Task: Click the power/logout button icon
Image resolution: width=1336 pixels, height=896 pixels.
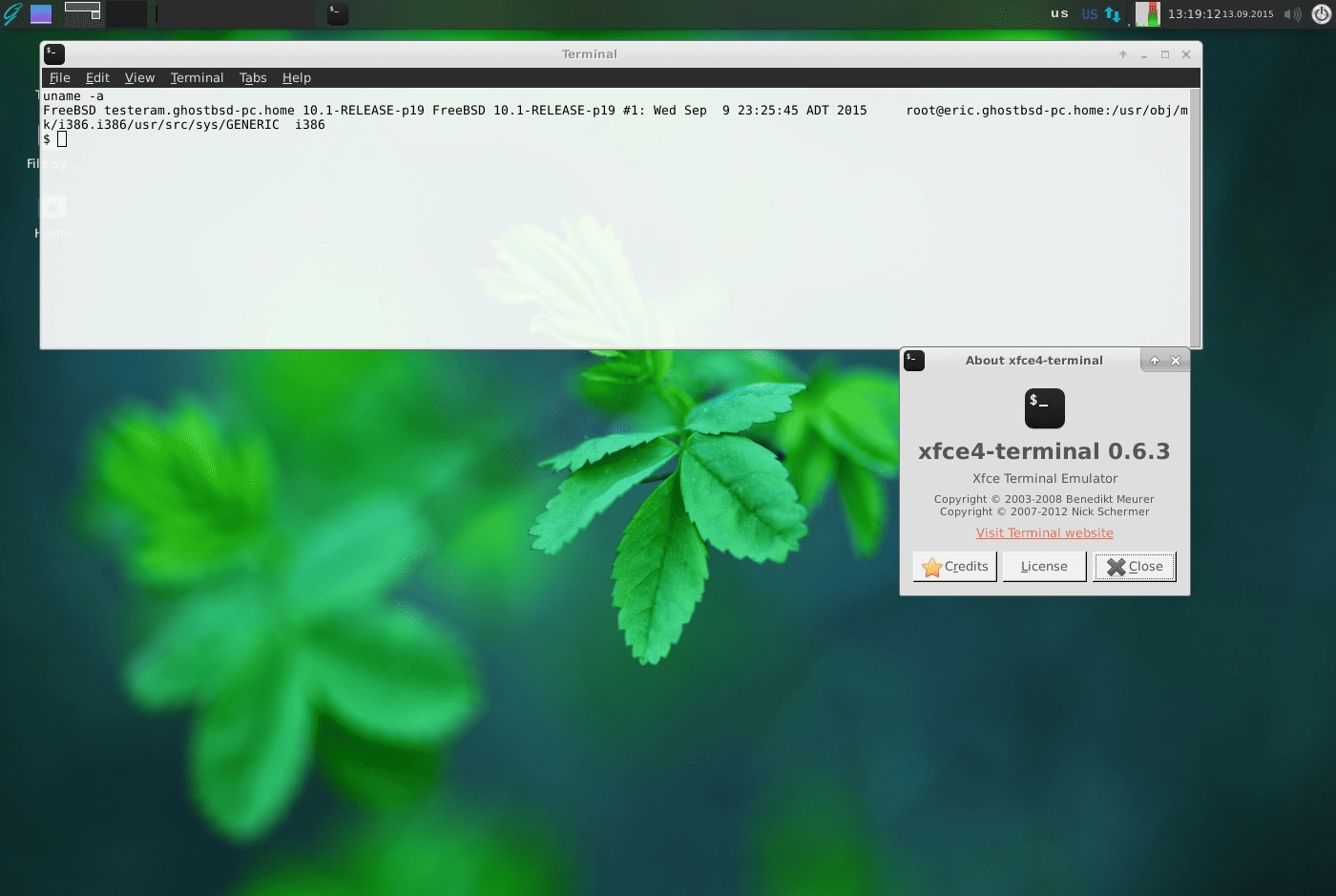Action: point(1323,14)
